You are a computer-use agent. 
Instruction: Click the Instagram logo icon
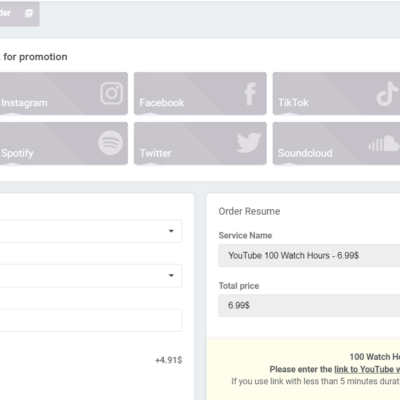click(x=112, y=93)
